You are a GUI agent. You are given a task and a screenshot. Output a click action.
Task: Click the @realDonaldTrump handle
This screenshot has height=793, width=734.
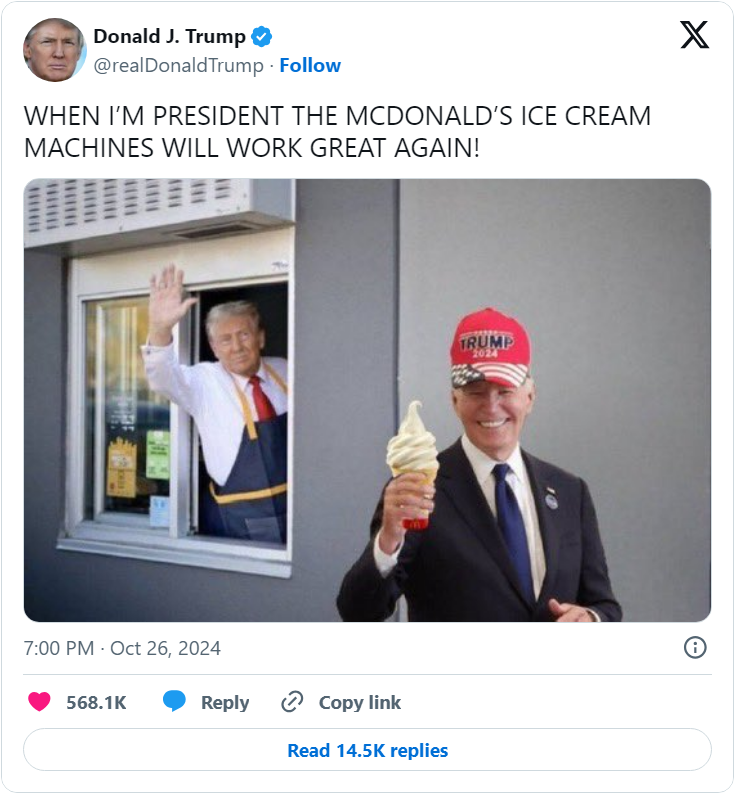click(x=179, y=66)
